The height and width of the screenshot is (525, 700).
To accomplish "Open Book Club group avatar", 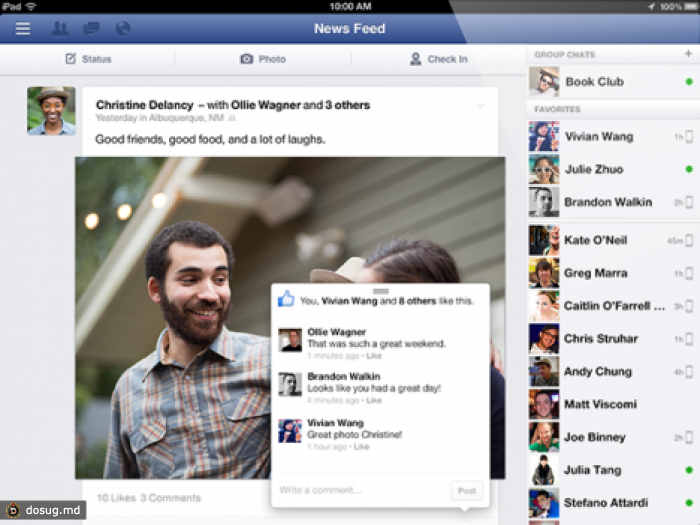I will tap(544, 82).
